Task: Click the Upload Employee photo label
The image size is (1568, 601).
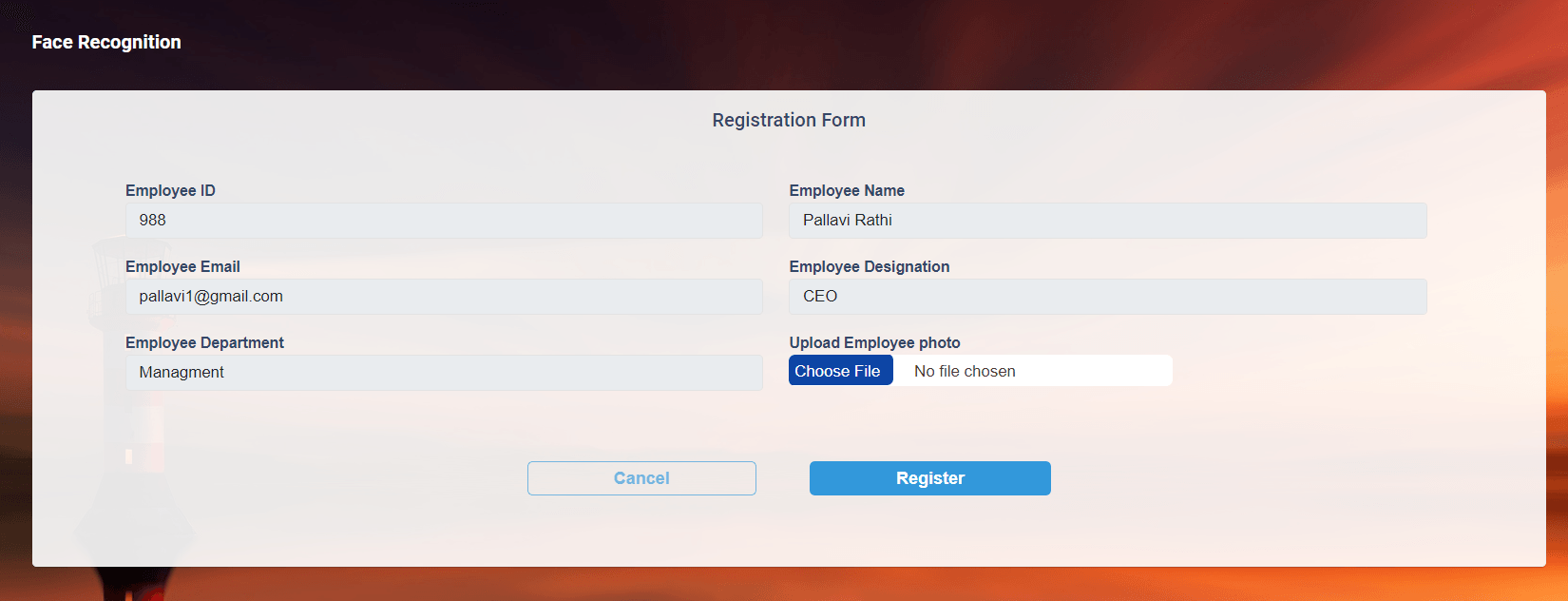Action: (874, 342)
